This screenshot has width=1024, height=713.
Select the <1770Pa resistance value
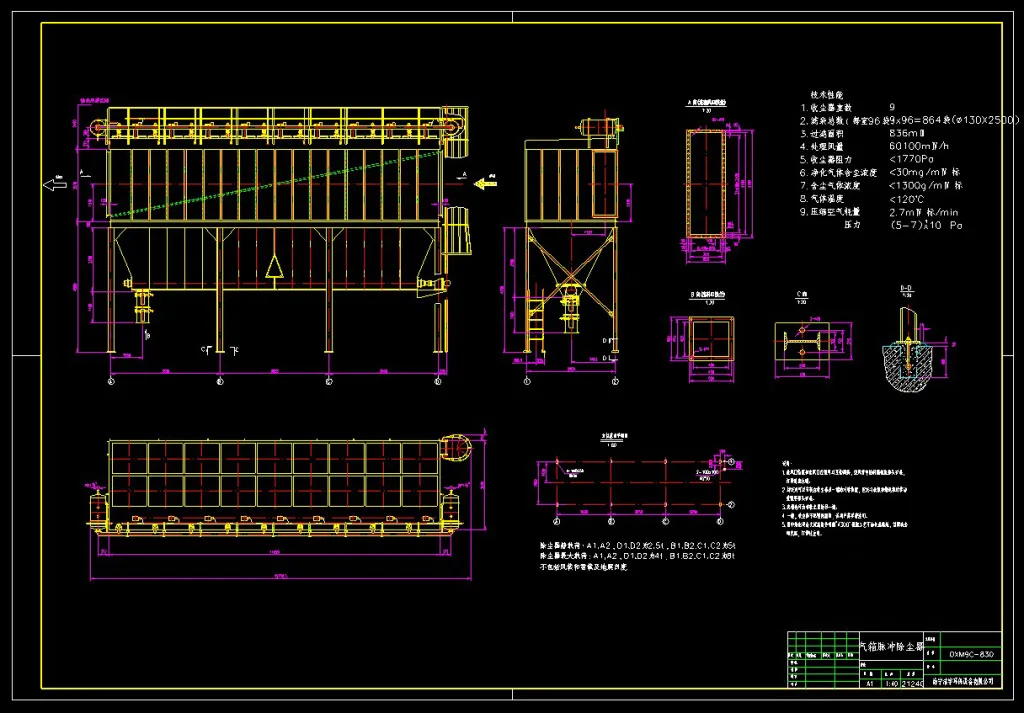[911, 159]
